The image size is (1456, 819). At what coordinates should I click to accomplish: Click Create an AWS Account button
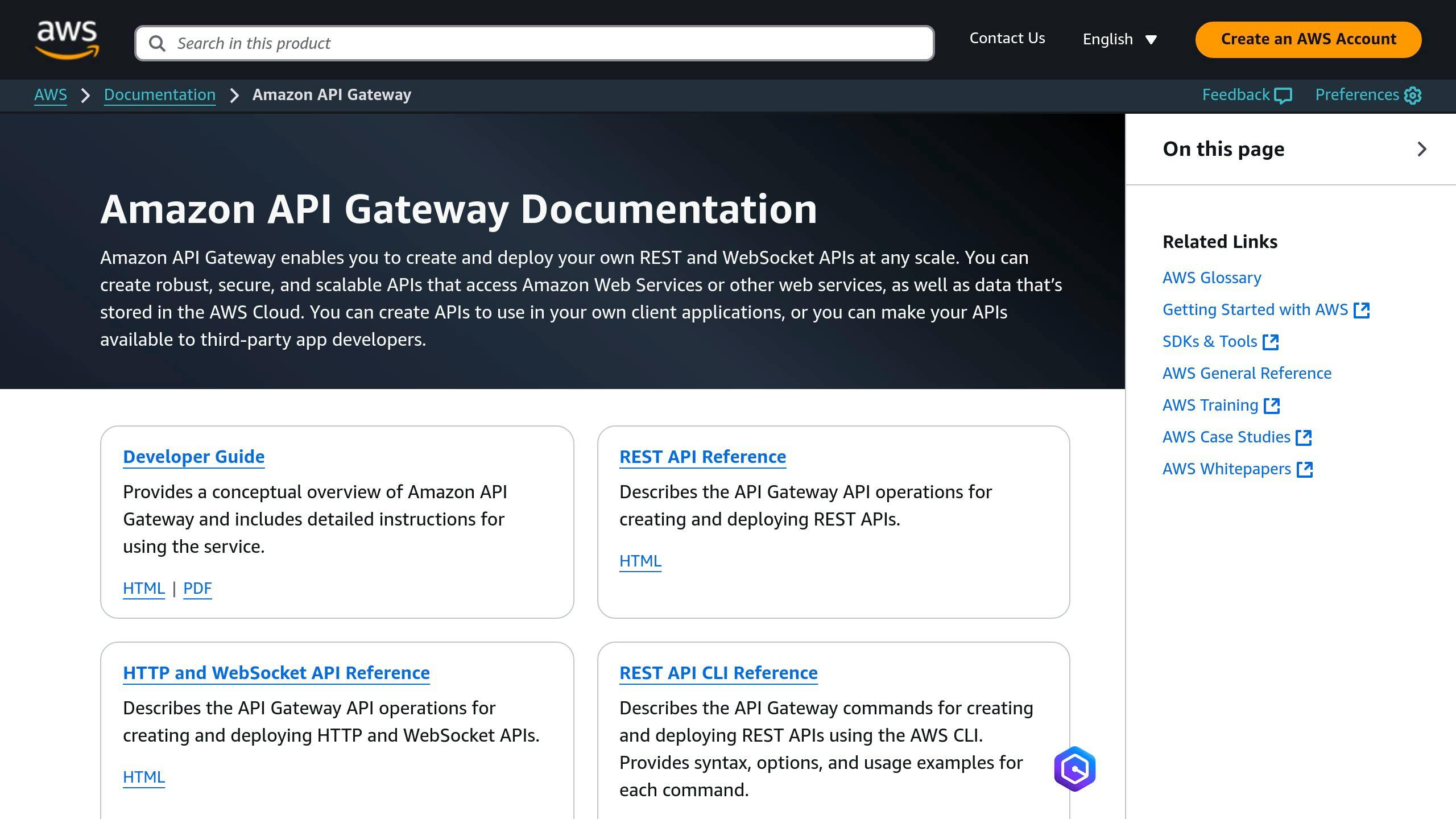(x=1308, y=39)
